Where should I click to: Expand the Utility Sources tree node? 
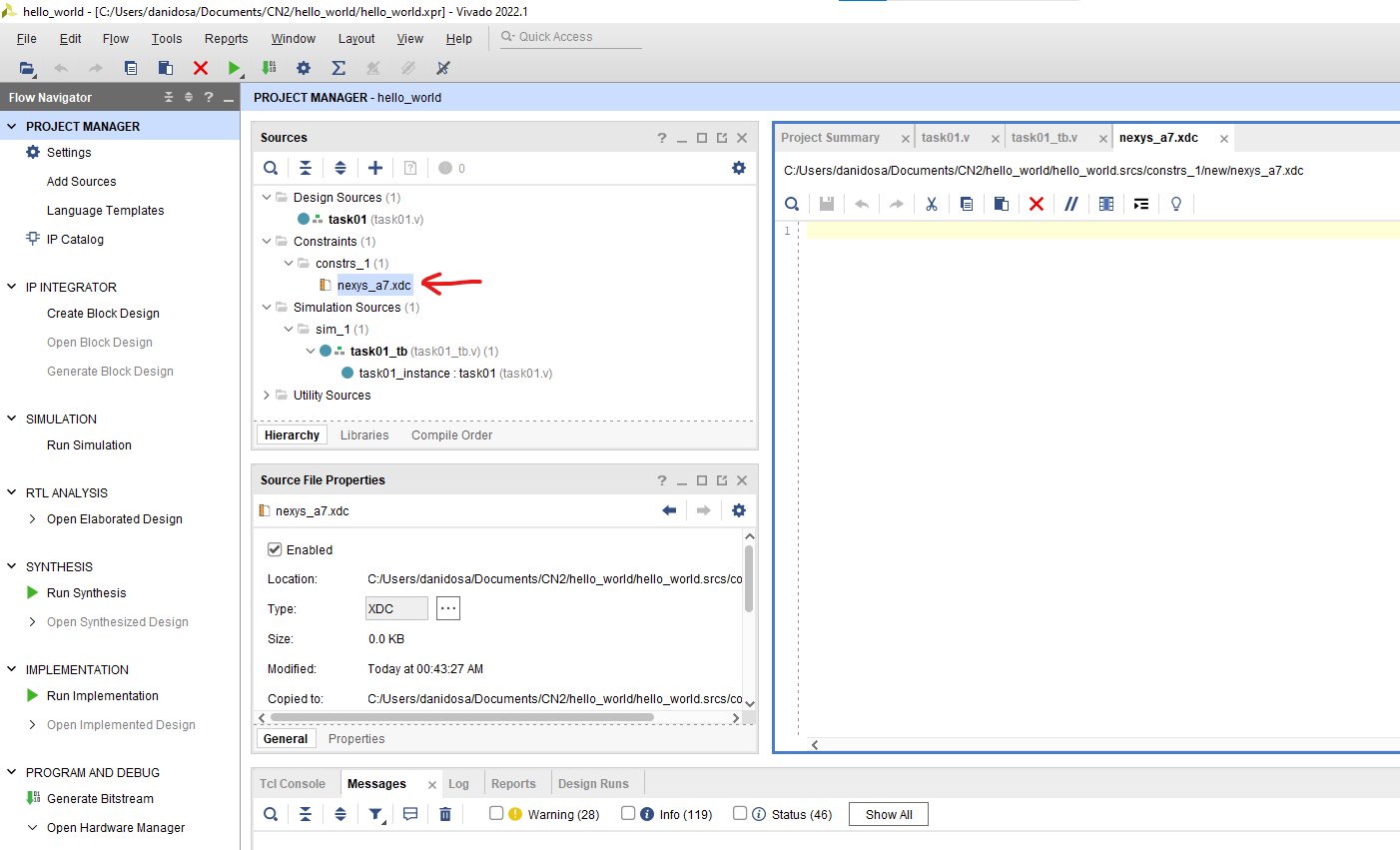point(267,395)
